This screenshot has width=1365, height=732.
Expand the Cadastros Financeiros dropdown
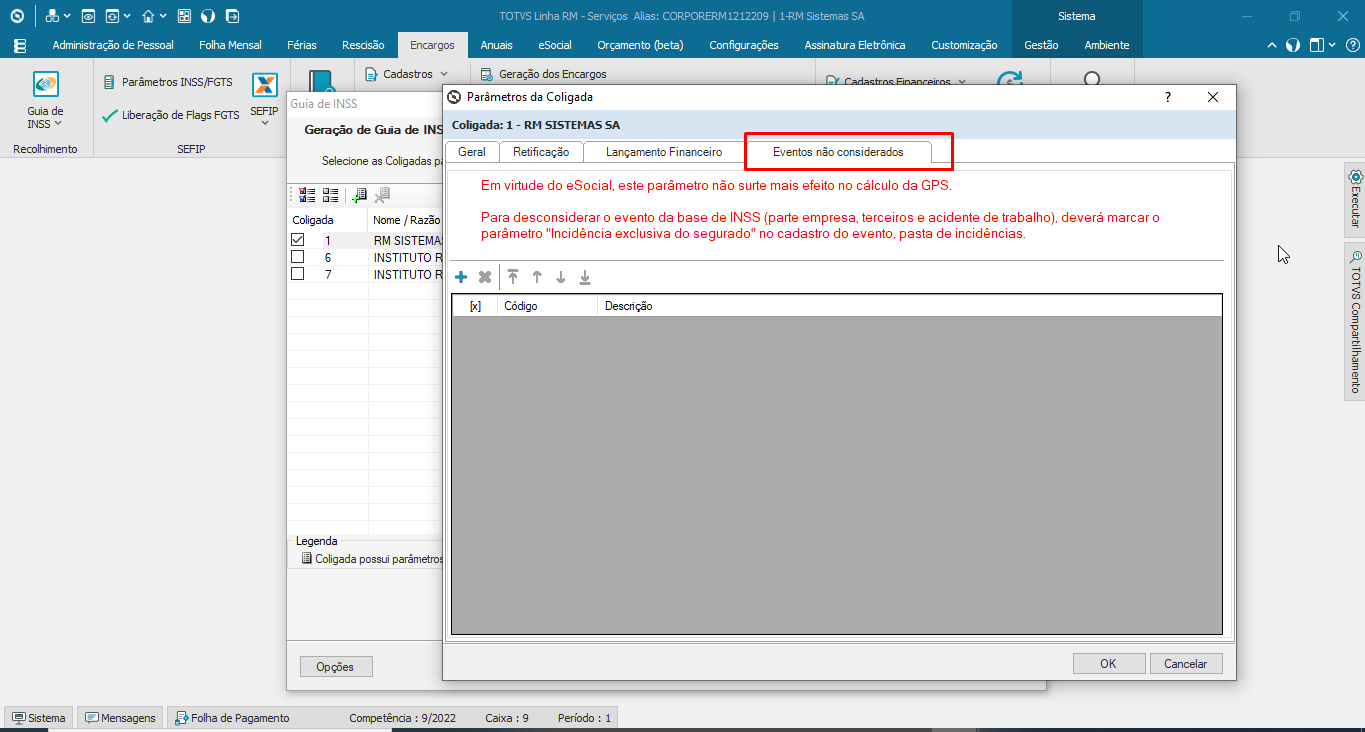(962, 82)
